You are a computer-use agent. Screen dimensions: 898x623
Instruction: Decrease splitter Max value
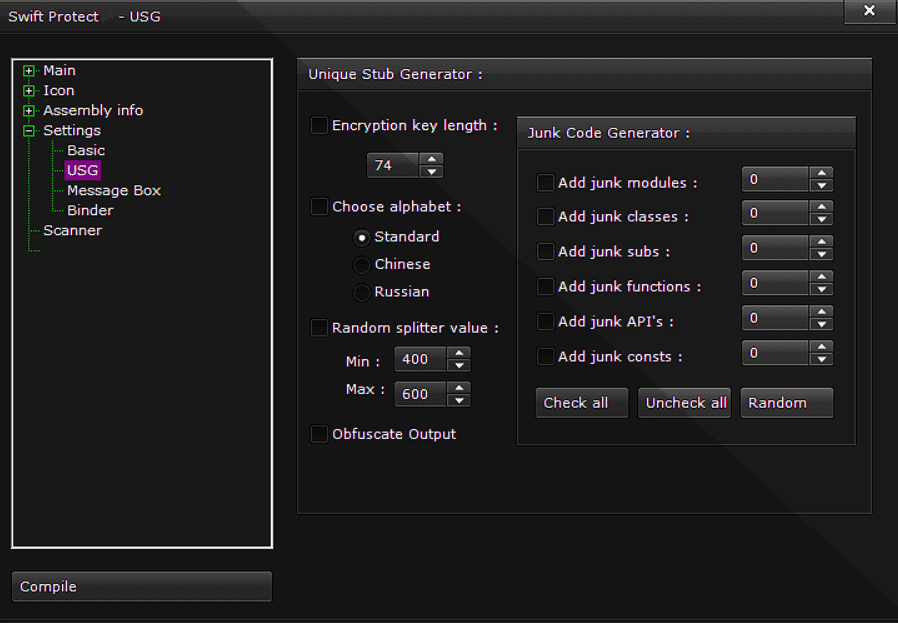click(459, 401)
